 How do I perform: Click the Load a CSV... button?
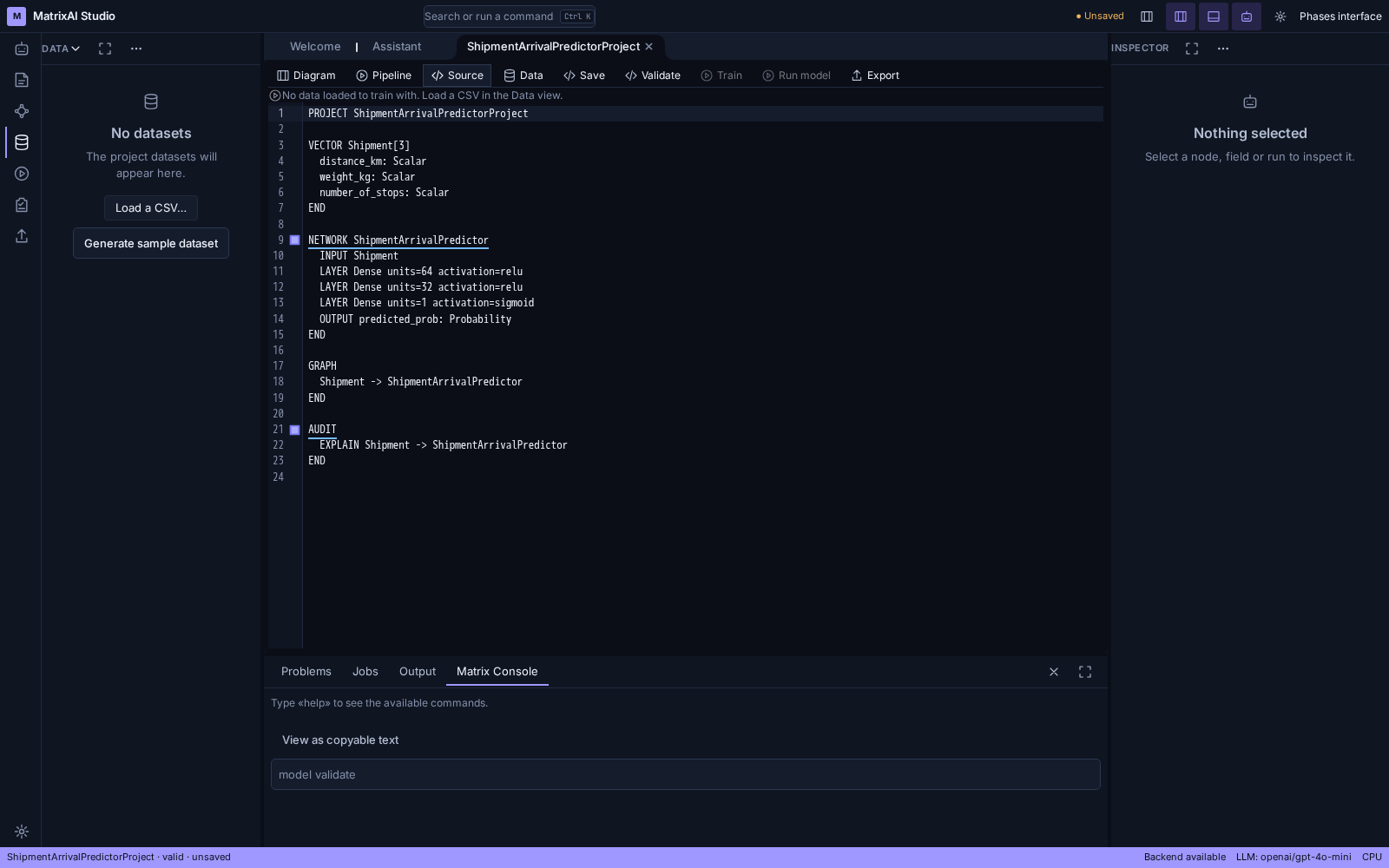pyautogui.click(x=151, y=208)
